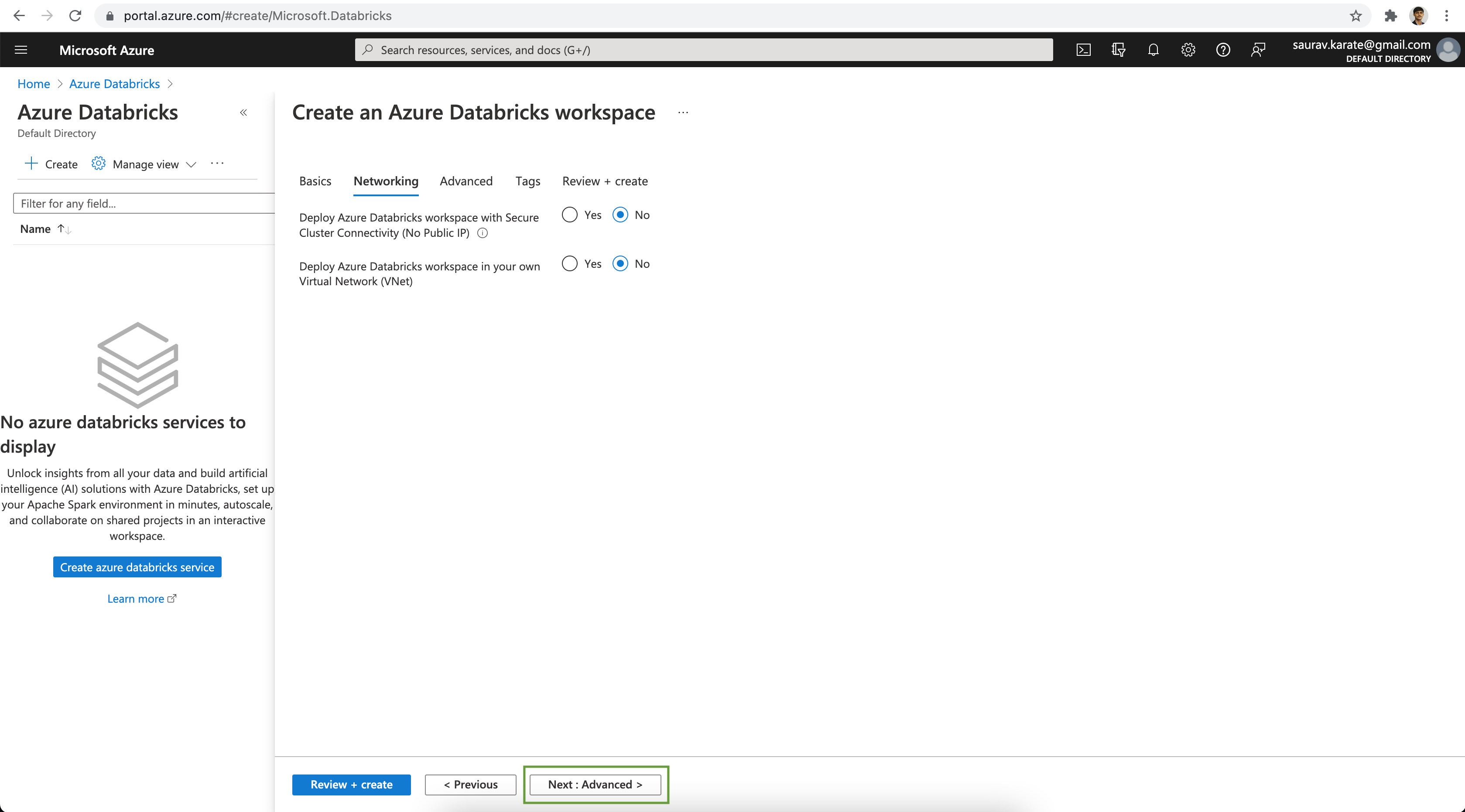Click the Next : Advanced button

595,784
